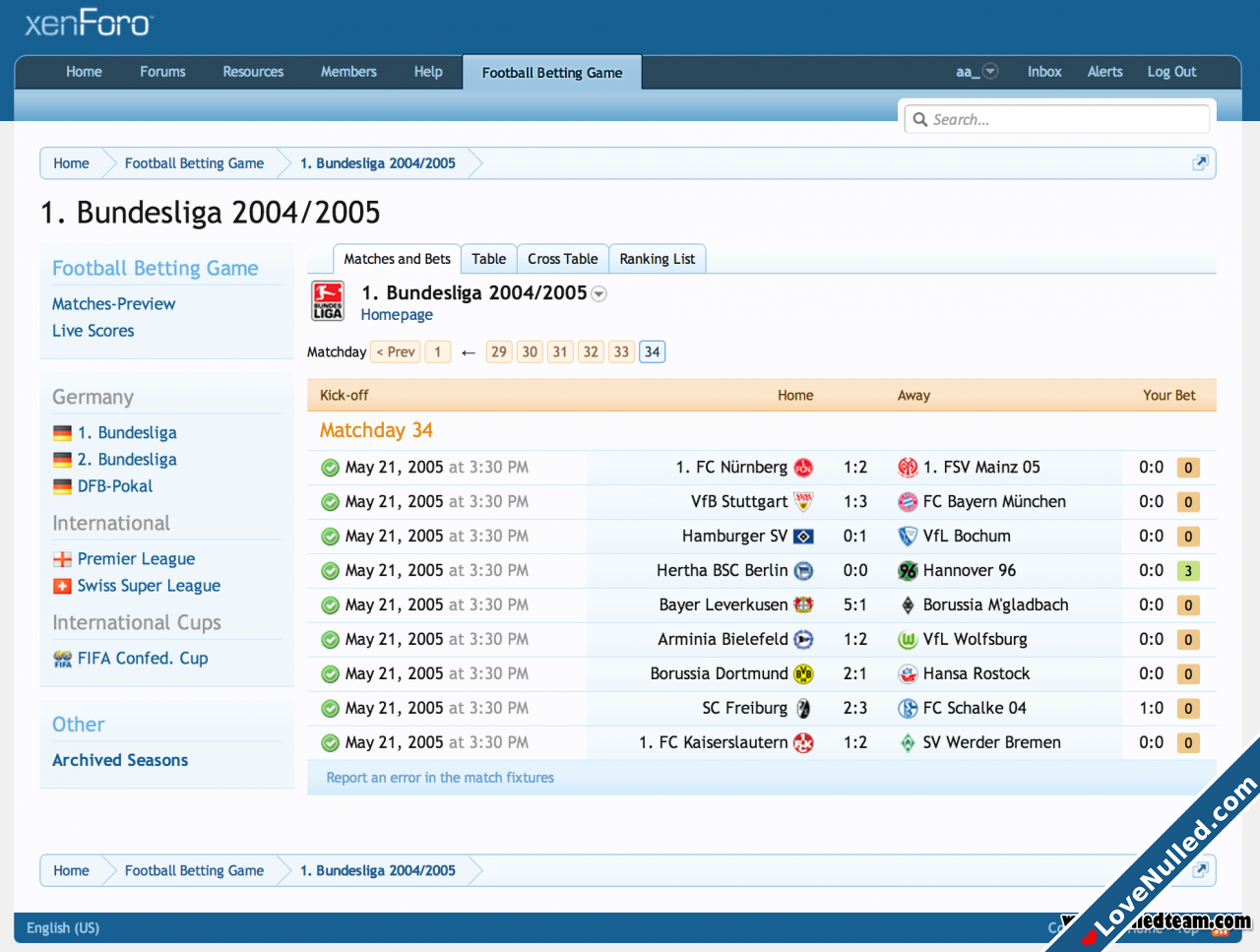Screen dimensions: 1260x952
Task: Open the Inbox link
Action: click(1044, 72)
